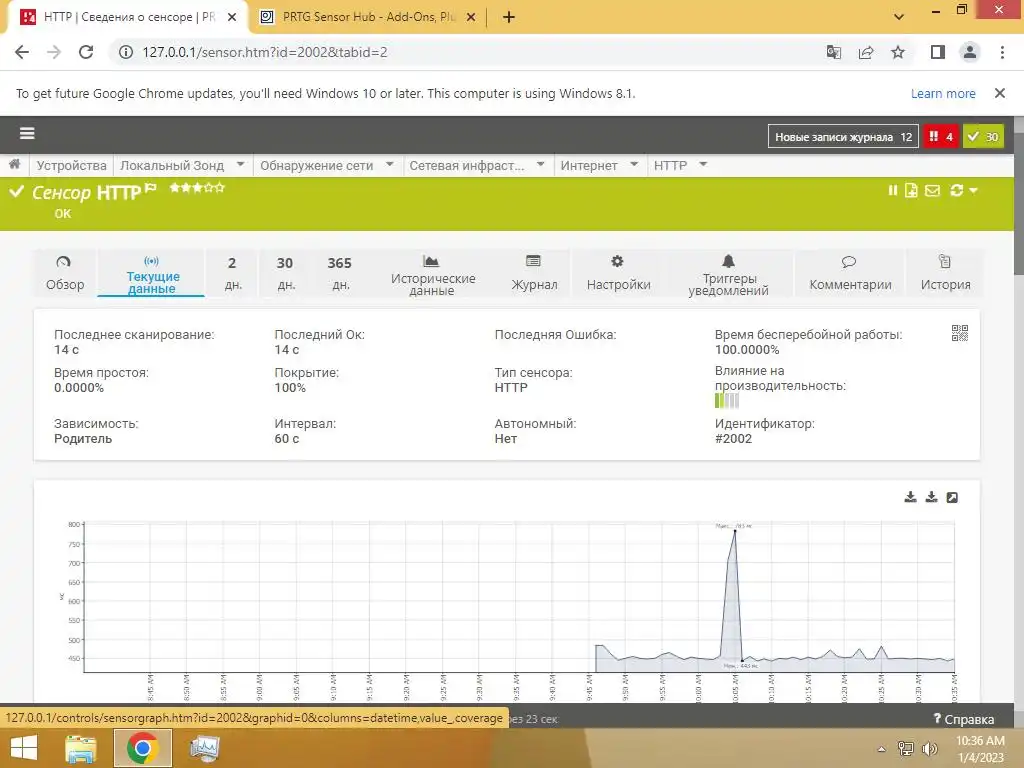1024x768 pixels.
Task: Close the PRTG Sensor Hub browser tab
Action: click(x=470, y=18)
